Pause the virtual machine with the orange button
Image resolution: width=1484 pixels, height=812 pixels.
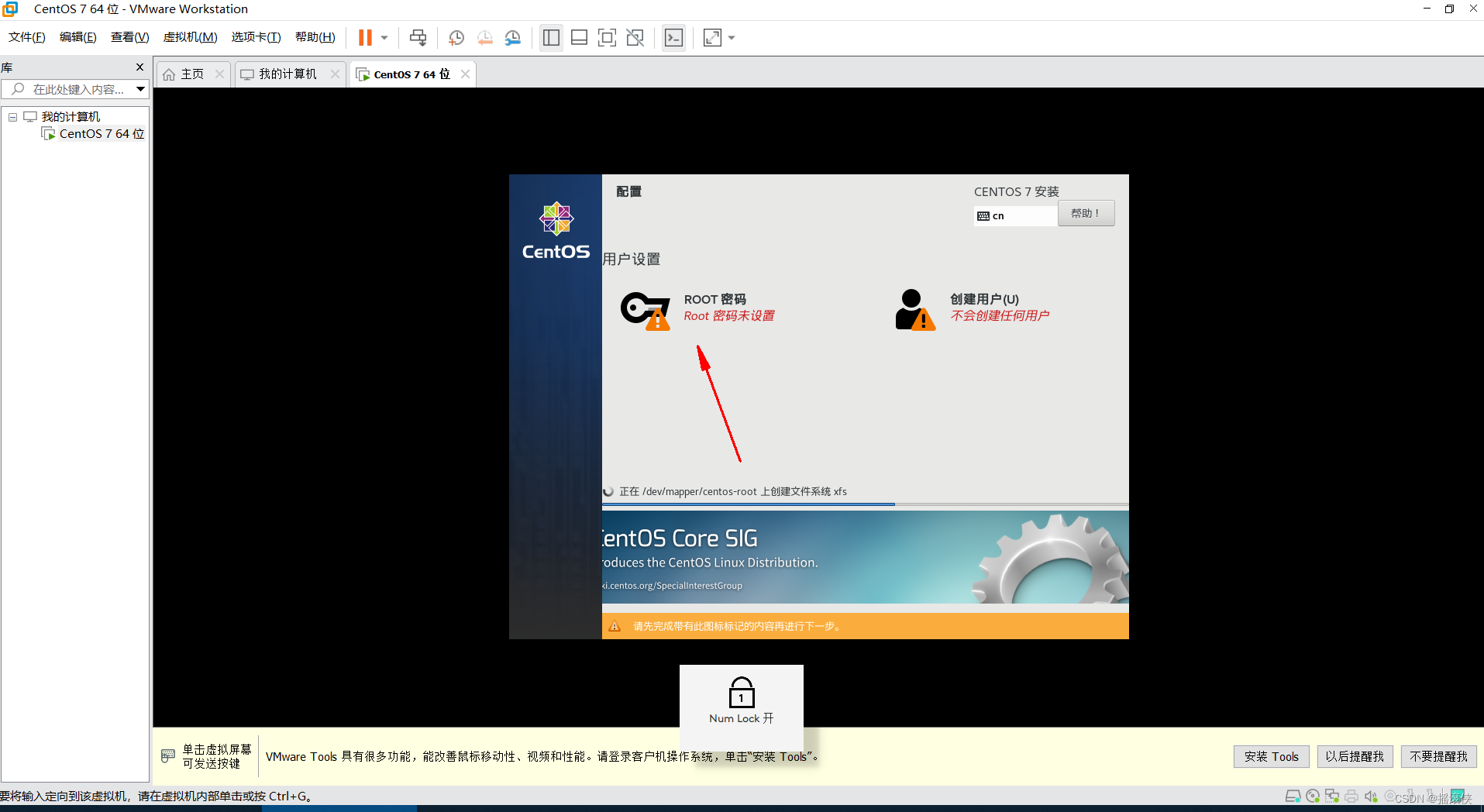click(365, 37)
